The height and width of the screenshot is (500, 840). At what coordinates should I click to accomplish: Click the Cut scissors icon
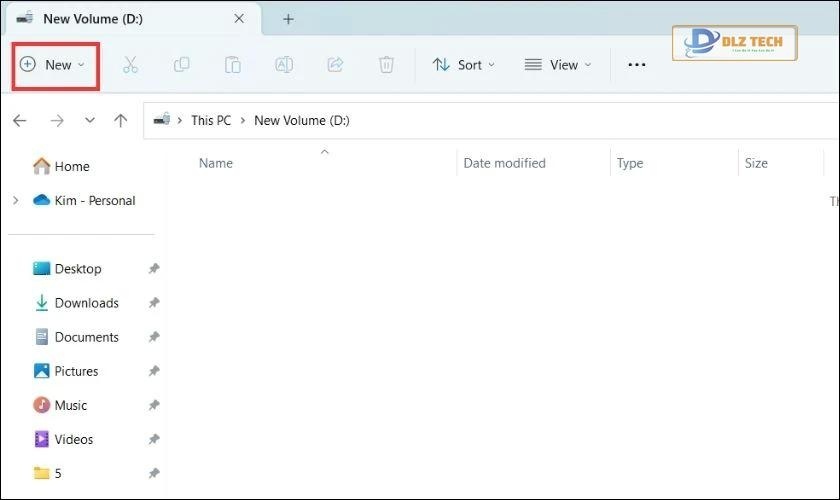pos(130,65)
